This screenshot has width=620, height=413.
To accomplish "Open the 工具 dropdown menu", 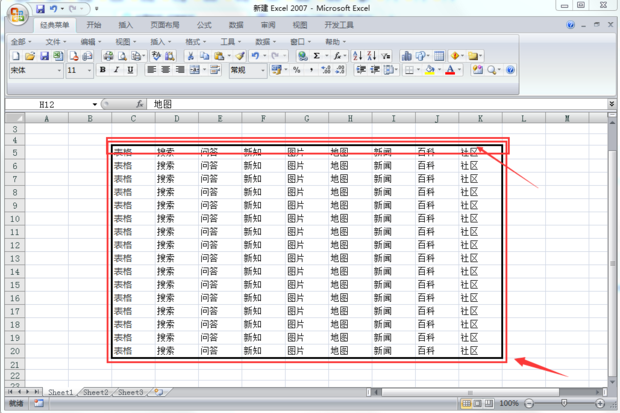I will coord(231,42).
